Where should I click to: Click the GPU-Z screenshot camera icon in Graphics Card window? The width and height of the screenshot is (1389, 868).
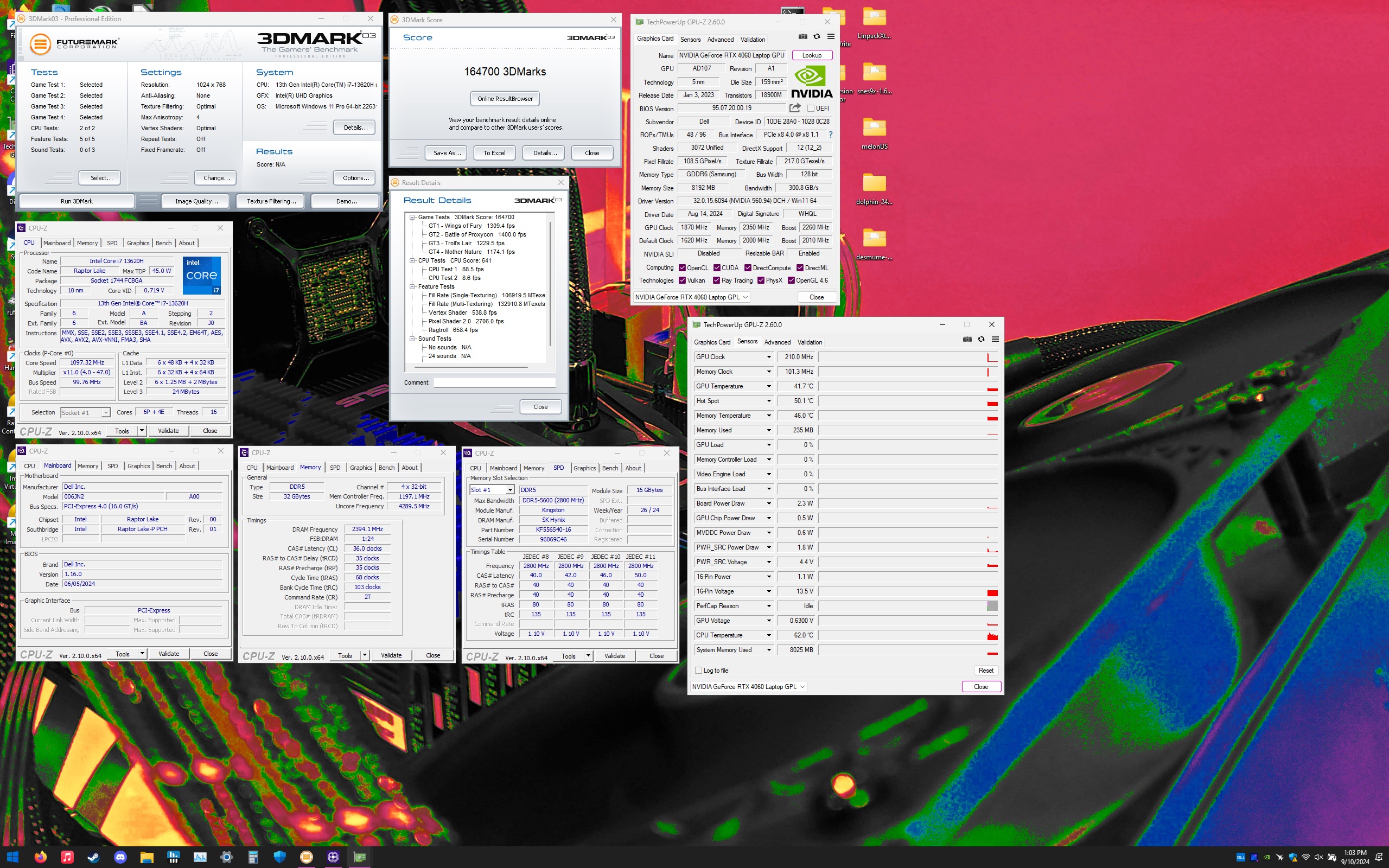tap(802, 37)
